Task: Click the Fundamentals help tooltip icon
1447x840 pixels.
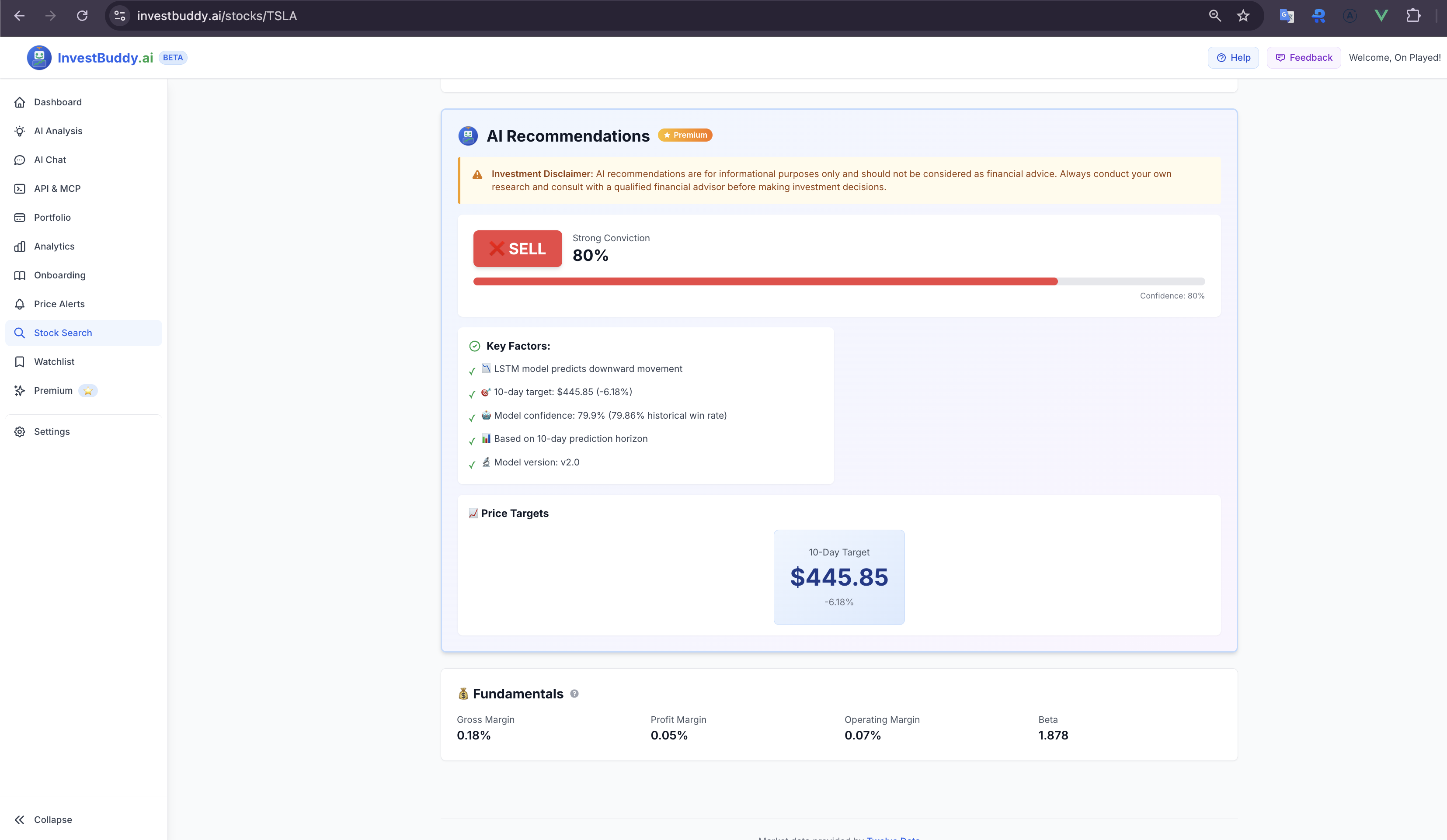Action: pos(575,694)
